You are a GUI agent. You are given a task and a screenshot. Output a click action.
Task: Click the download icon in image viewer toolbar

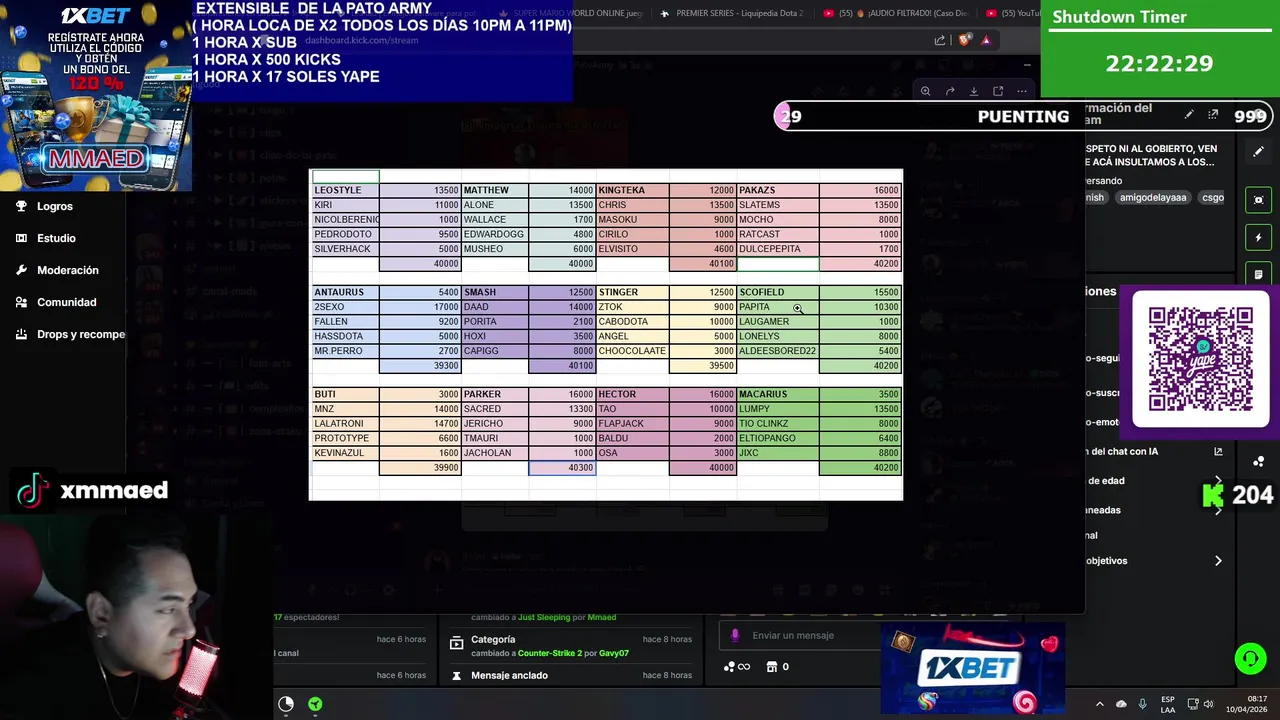(x=974, y=91)
